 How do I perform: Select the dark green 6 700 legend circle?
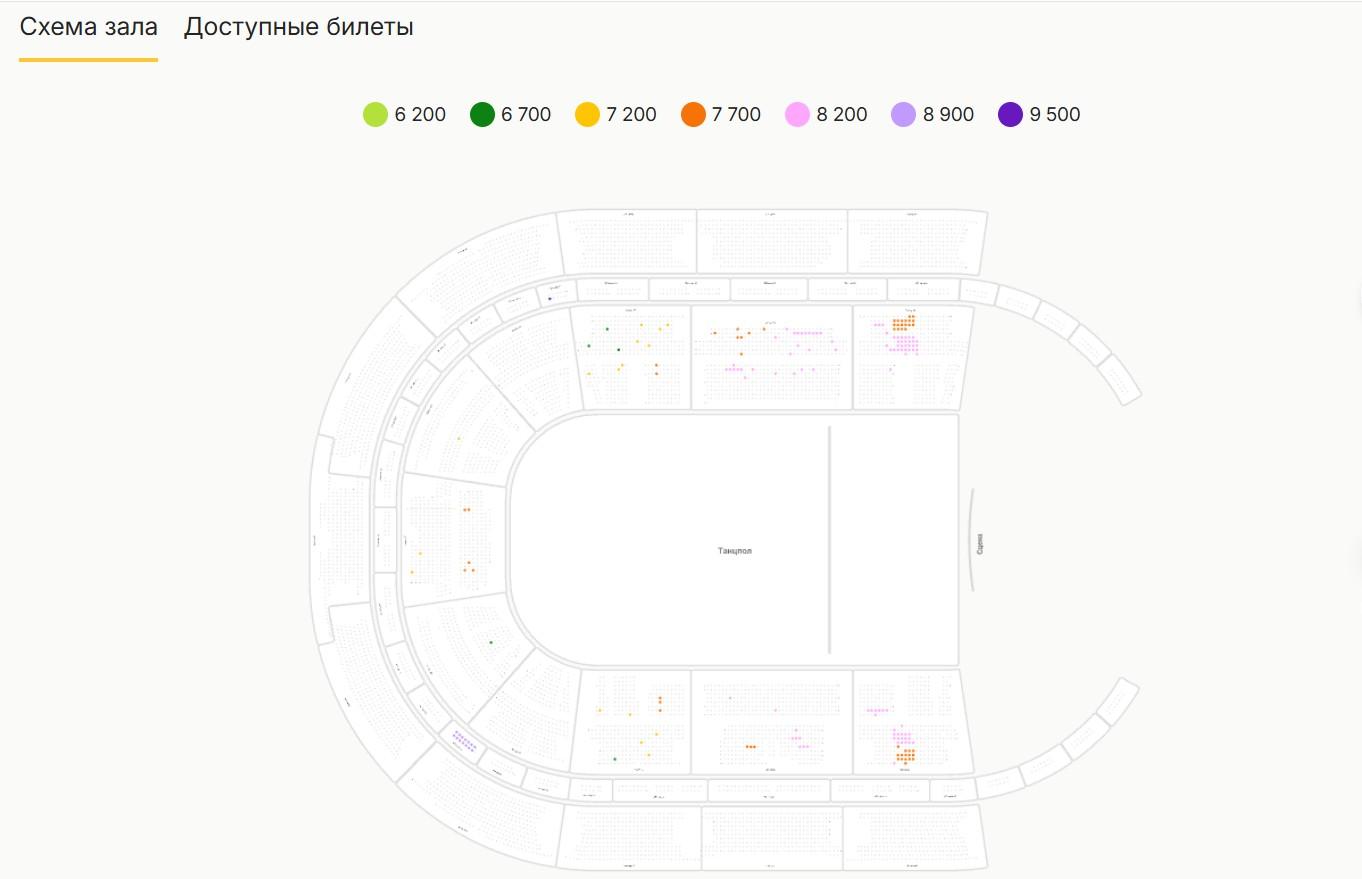point(482,115)
